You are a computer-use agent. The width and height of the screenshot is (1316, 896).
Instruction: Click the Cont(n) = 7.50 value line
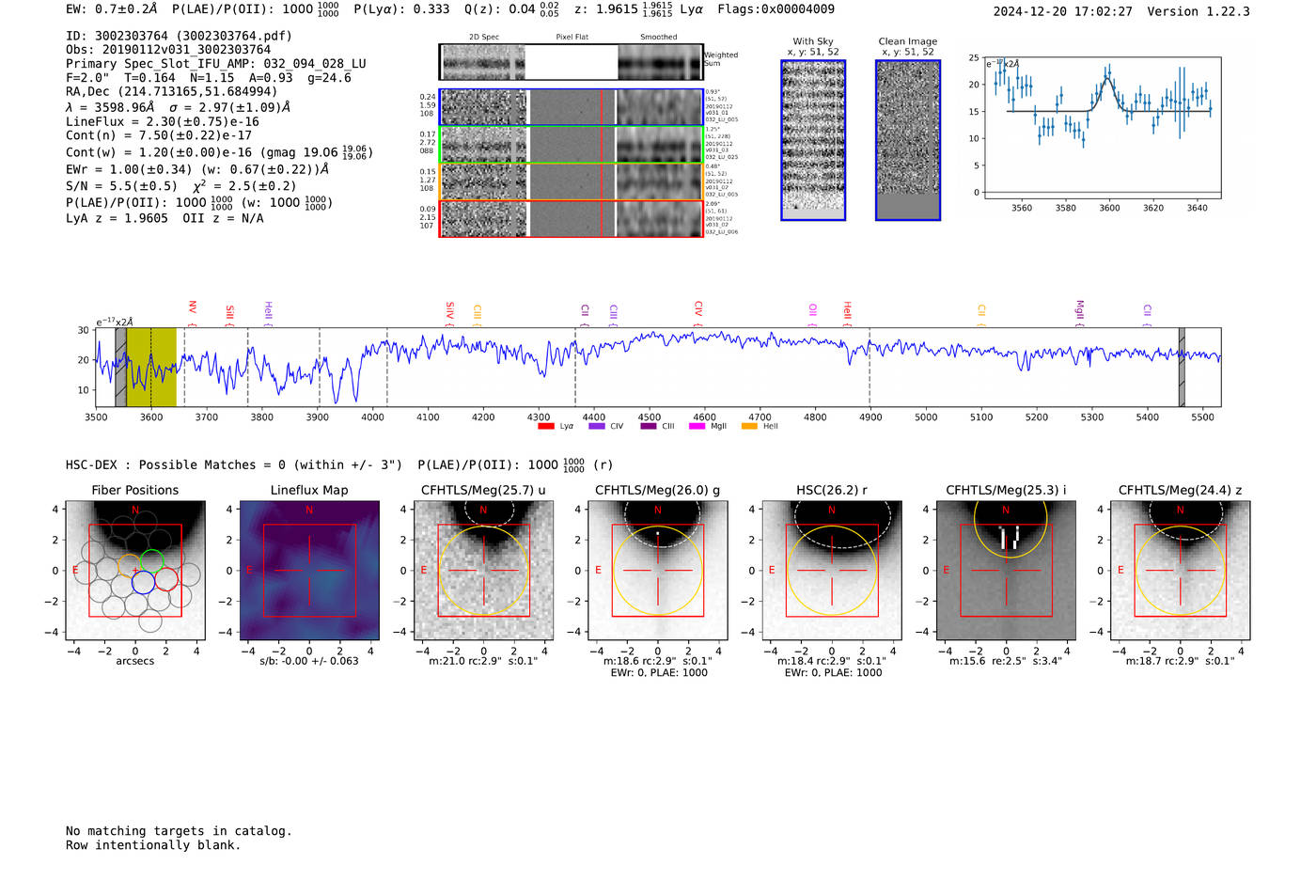click(159, 135)
